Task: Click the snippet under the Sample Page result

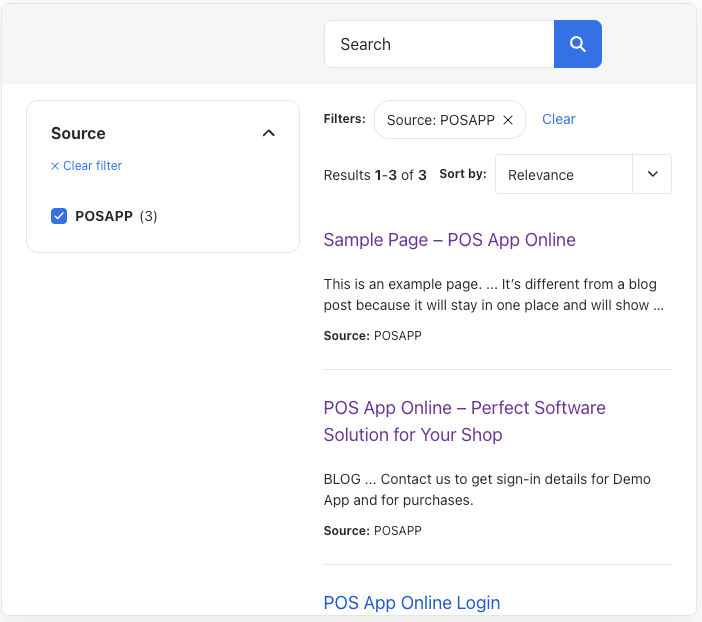Action: tap(493, 295)
